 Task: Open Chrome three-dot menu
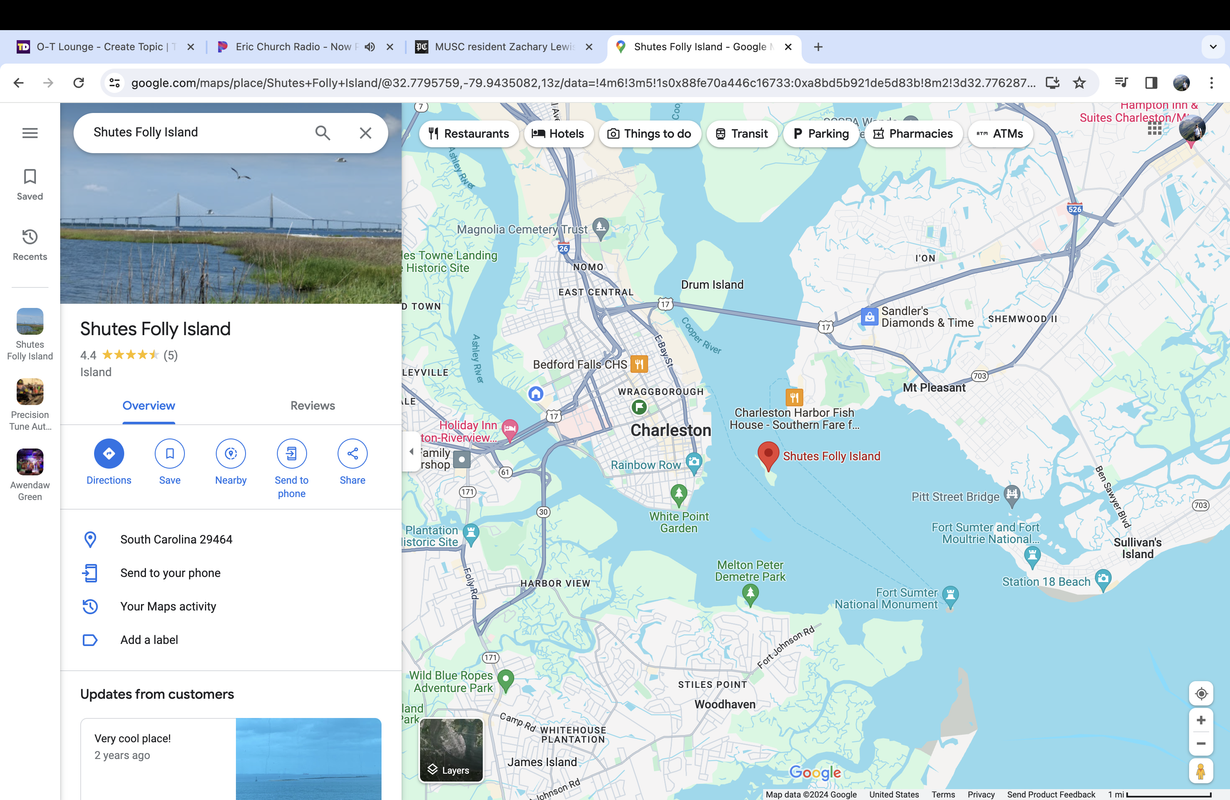point(1211,83)
